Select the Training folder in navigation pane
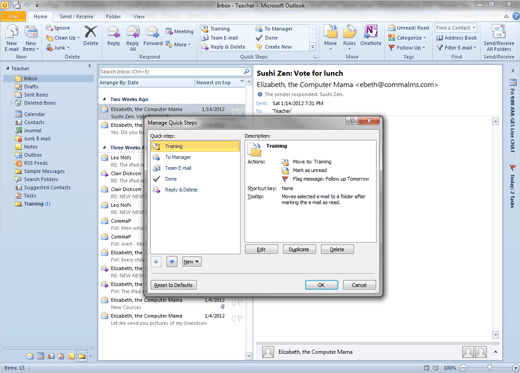This screenshot has width=520, height=373. tap(32, 204)
